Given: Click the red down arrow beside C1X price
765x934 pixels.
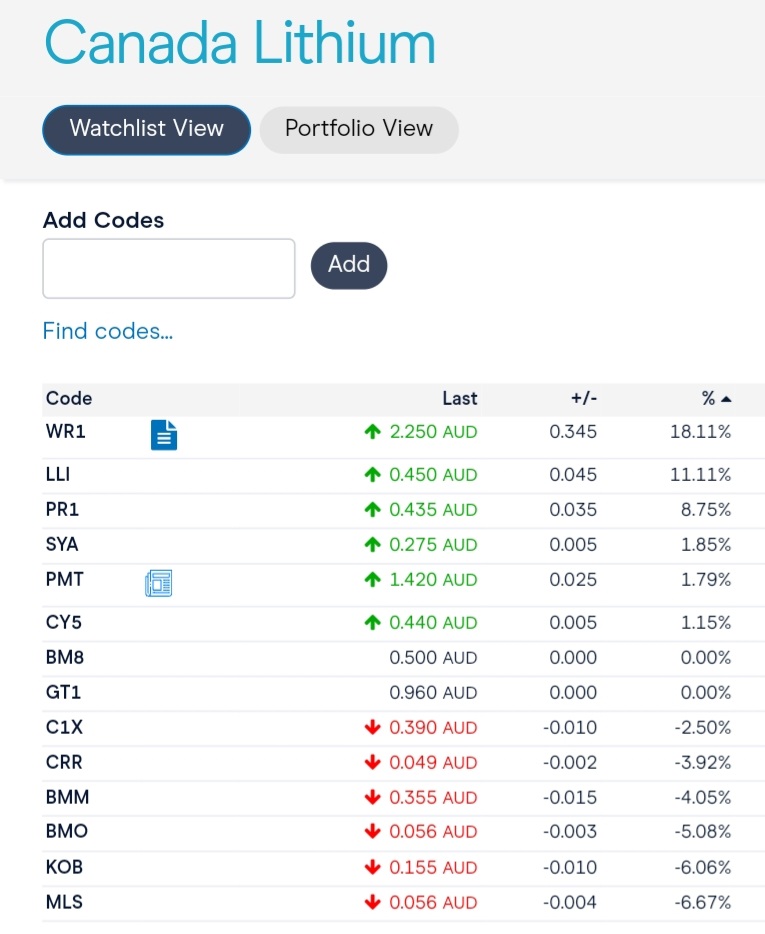Looking at the screenshot, I should click(372, 727).
